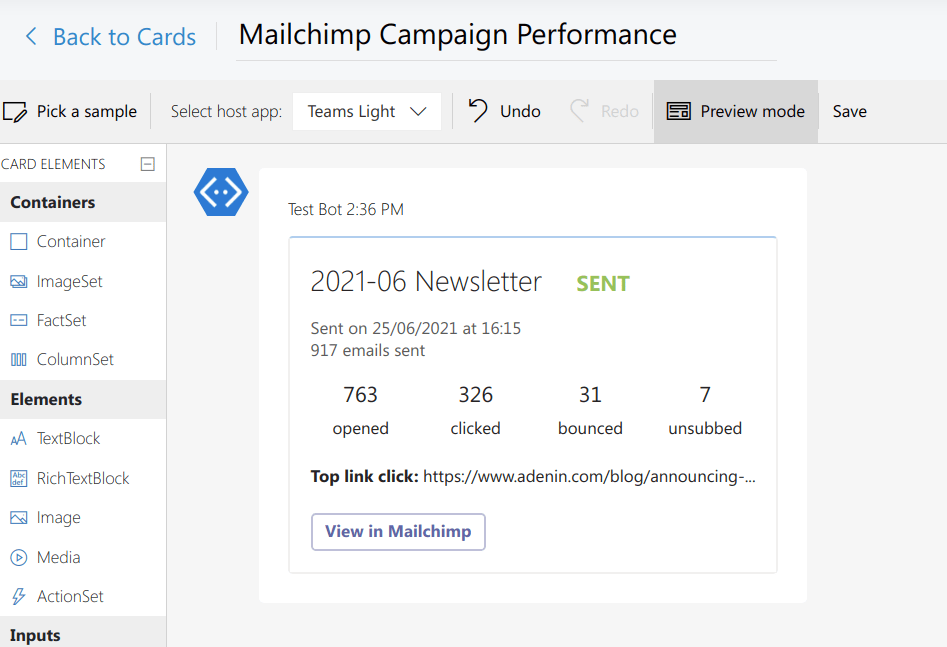
Task: Click the Preview mode card icon
Action: (x=678, y=111)
